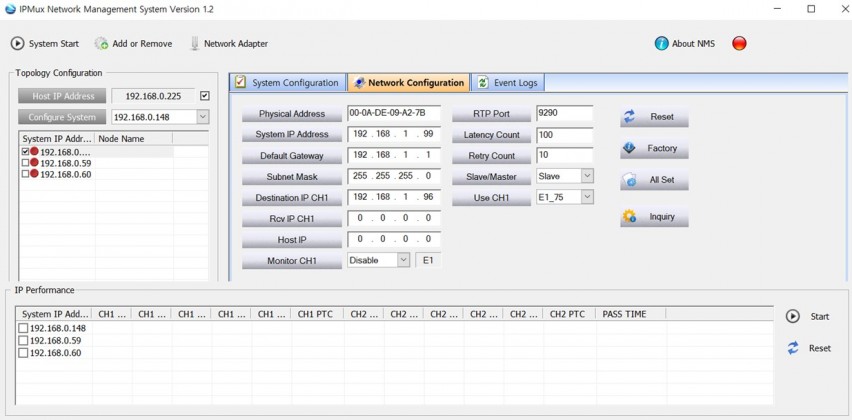Click the Monitor CH1 button
The width and height of the screenshot is (852, 420).
coord(292,261)
